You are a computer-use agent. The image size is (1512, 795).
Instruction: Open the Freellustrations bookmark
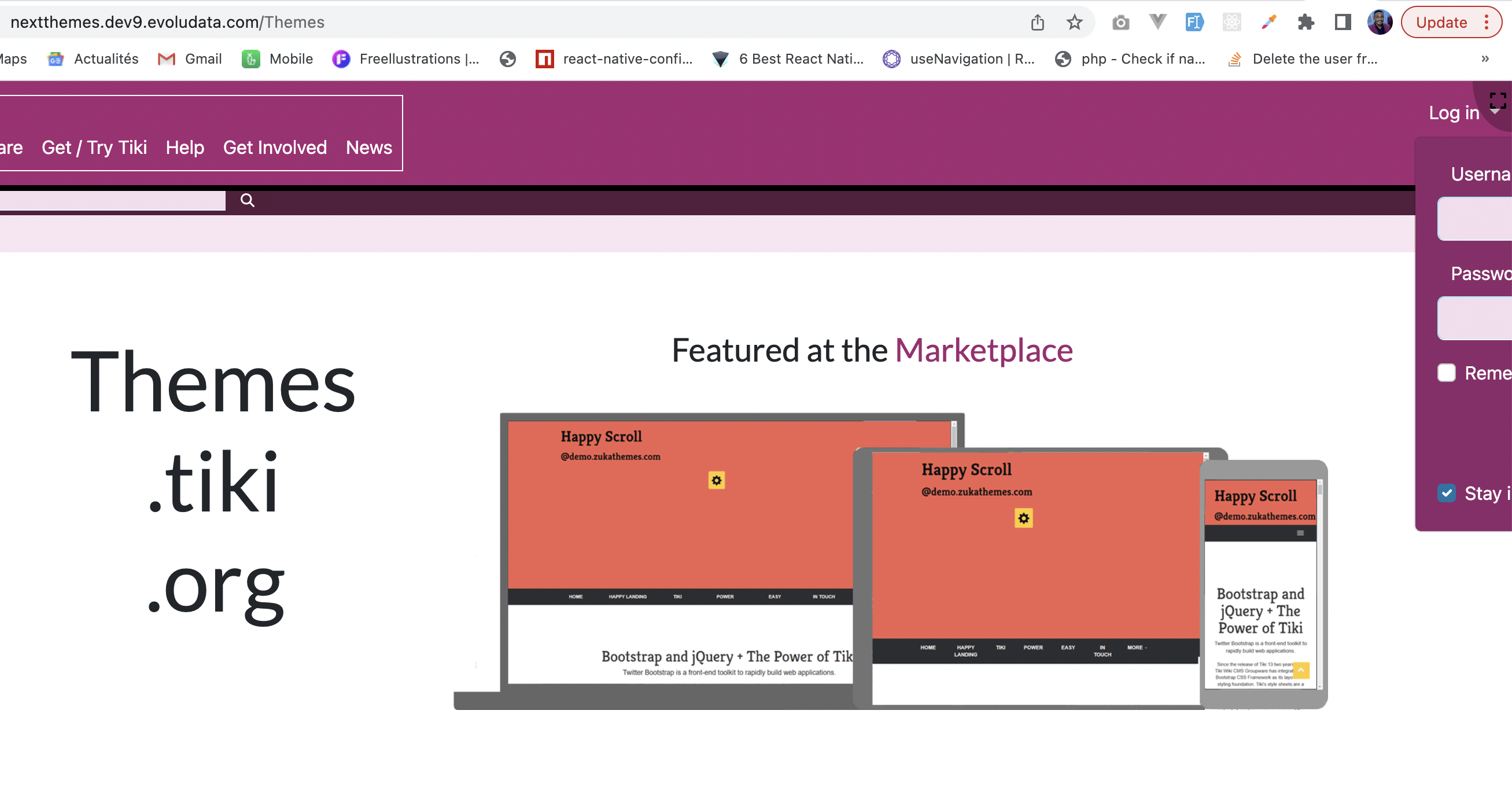(x=405, y=58)
